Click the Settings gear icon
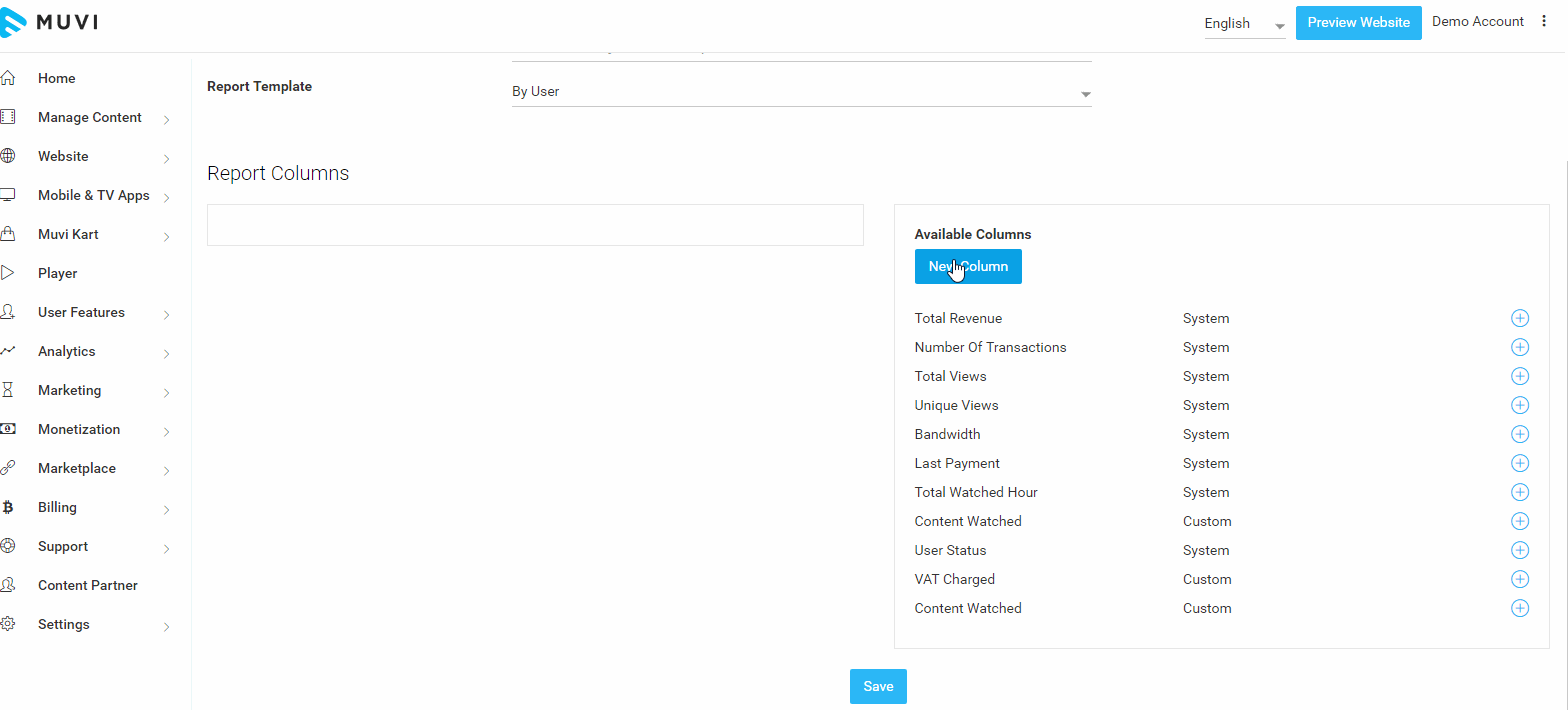 coord(8,624)
